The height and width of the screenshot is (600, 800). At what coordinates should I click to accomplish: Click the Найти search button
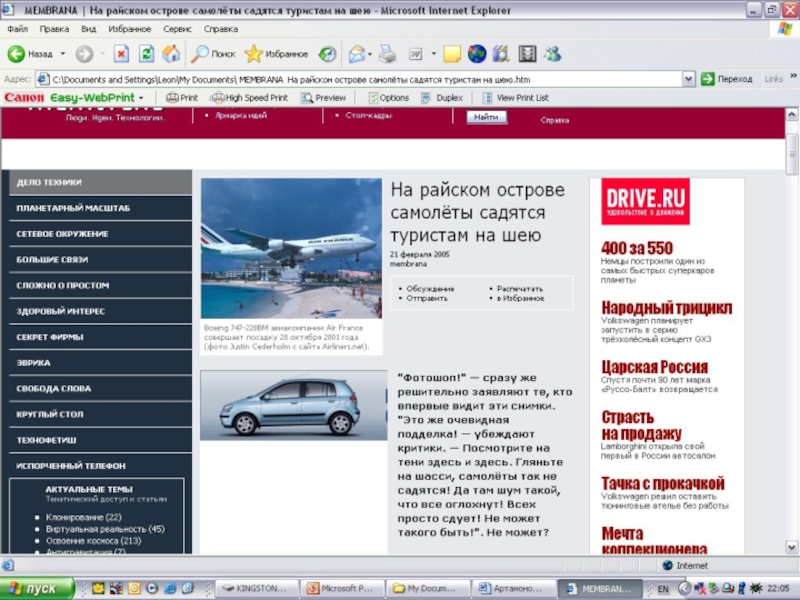(486, 117)
